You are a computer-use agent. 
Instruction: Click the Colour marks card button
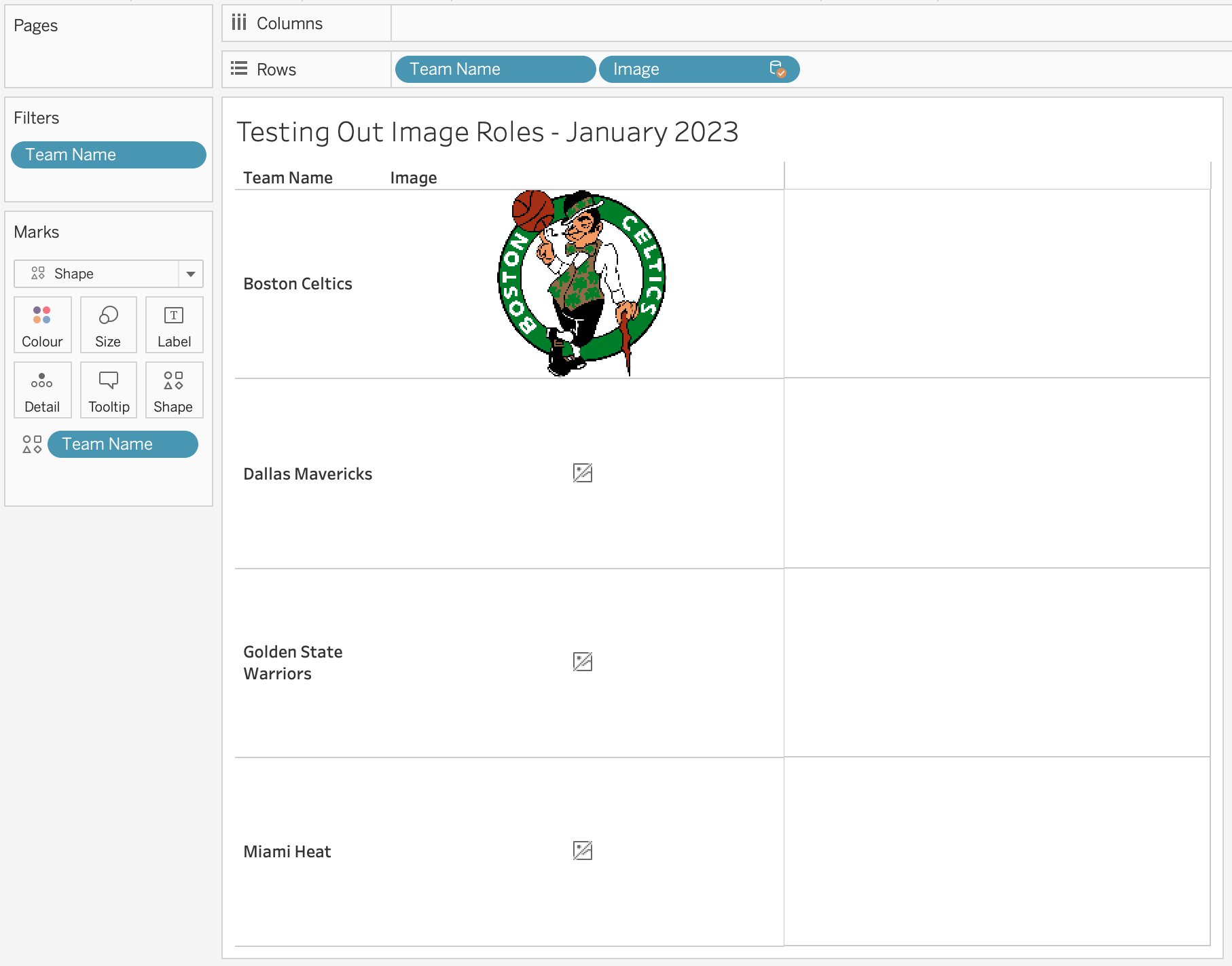(x=42, y=325)
